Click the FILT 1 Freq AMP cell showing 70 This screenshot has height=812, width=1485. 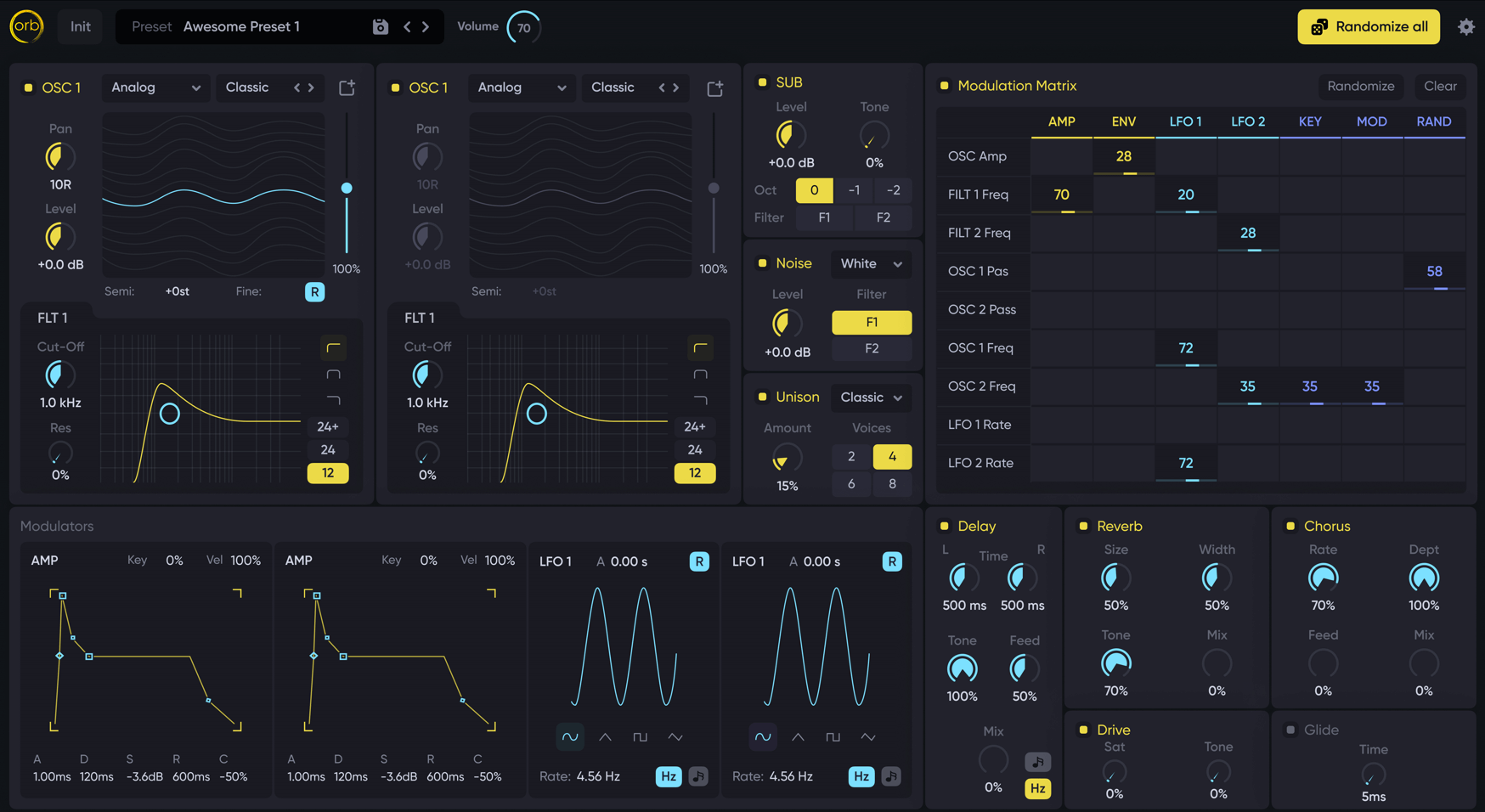tap(1061, 195)
